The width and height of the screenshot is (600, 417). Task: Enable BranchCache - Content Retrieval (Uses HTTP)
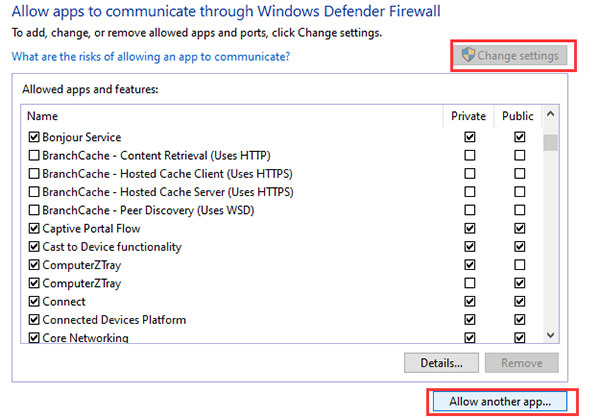34,155
